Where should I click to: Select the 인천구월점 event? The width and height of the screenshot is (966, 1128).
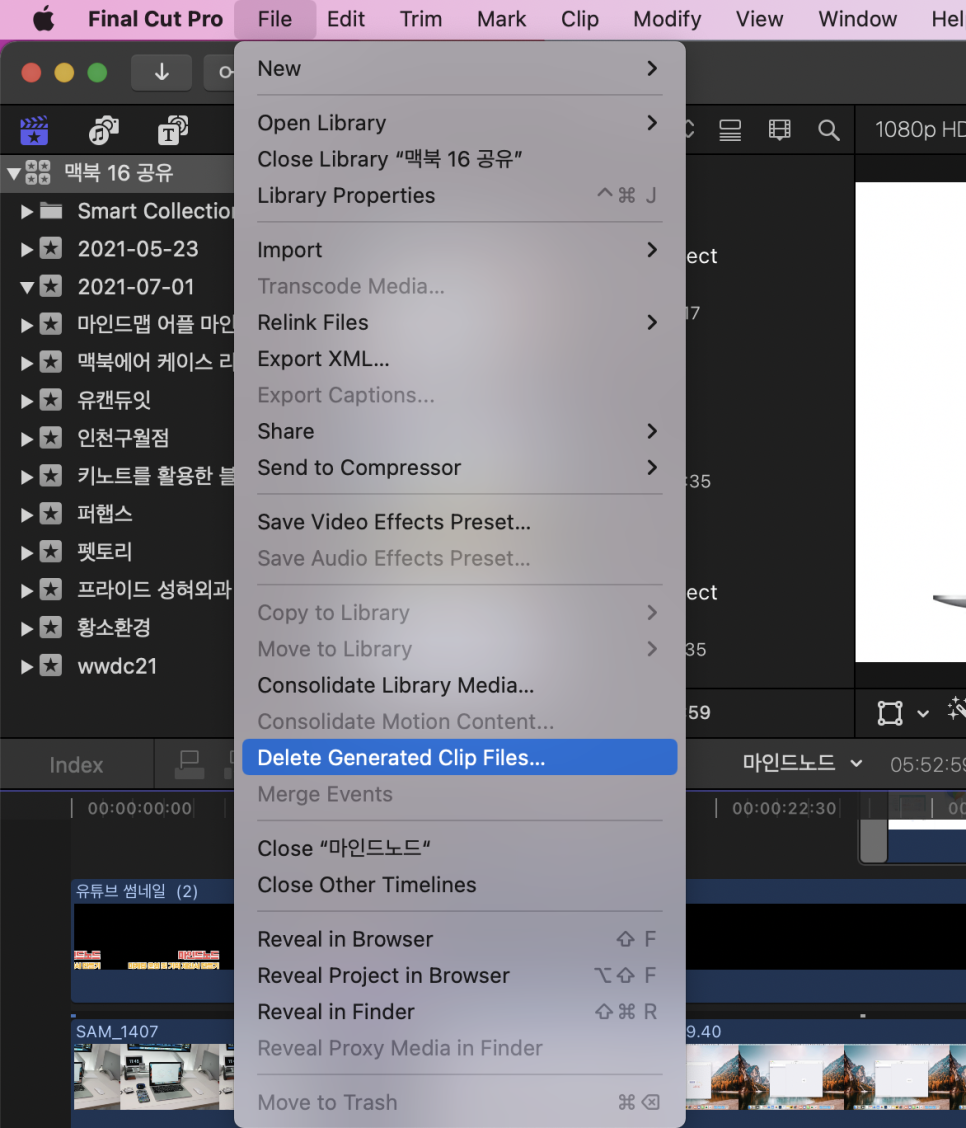pyautogui.click(x=123, y=438)
